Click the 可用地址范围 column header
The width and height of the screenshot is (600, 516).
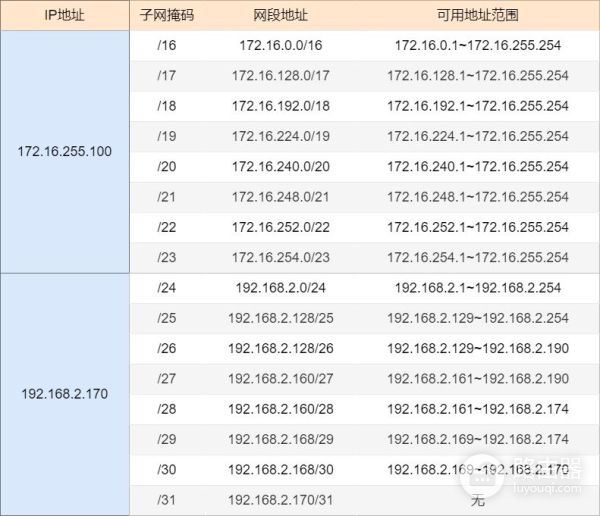pyautogui.click(x=478, y=15)
